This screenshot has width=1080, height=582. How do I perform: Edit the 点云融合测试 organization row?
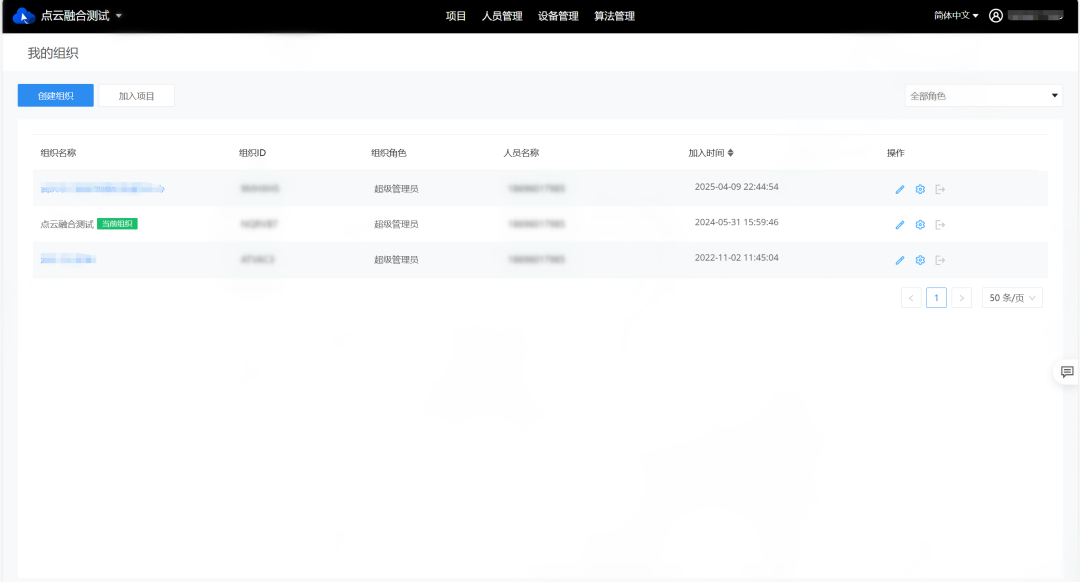point(900,225)
